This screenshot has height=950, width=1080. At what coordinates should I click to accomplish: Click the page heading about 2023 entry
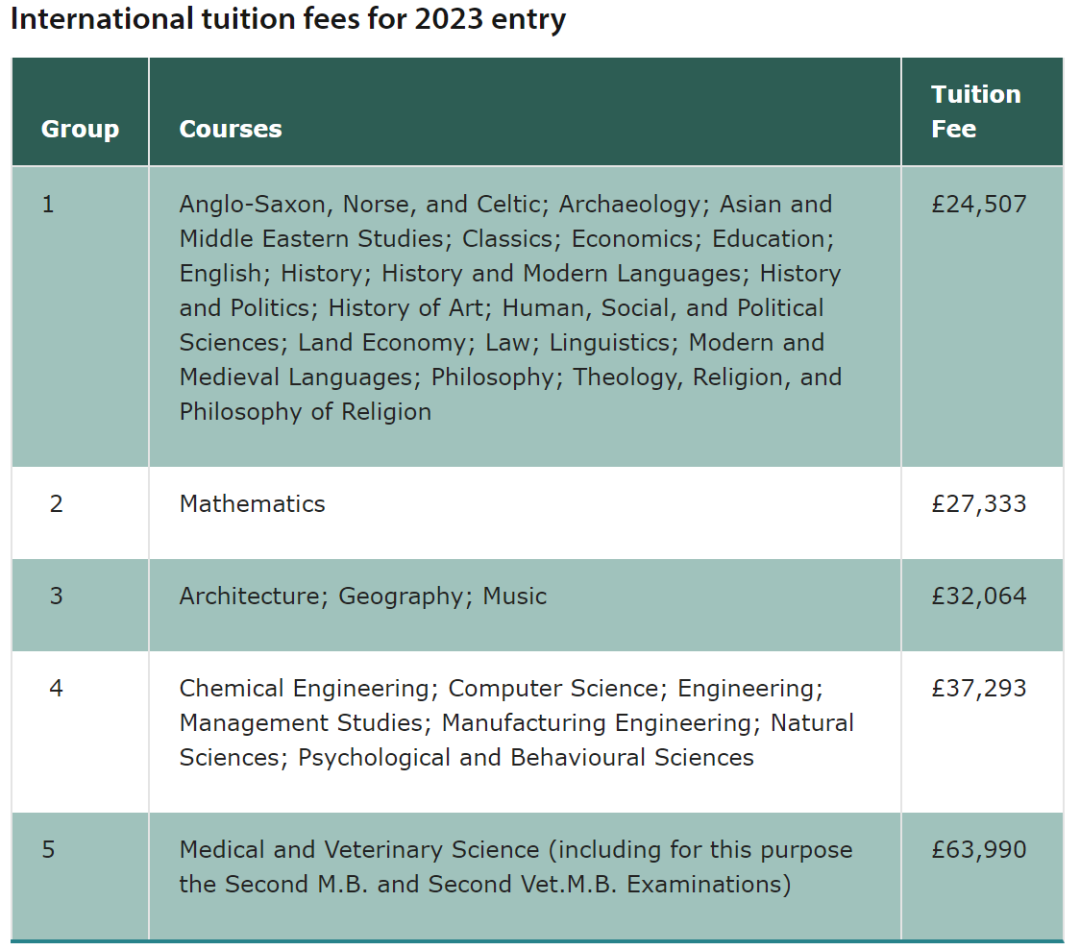(288, 19)
